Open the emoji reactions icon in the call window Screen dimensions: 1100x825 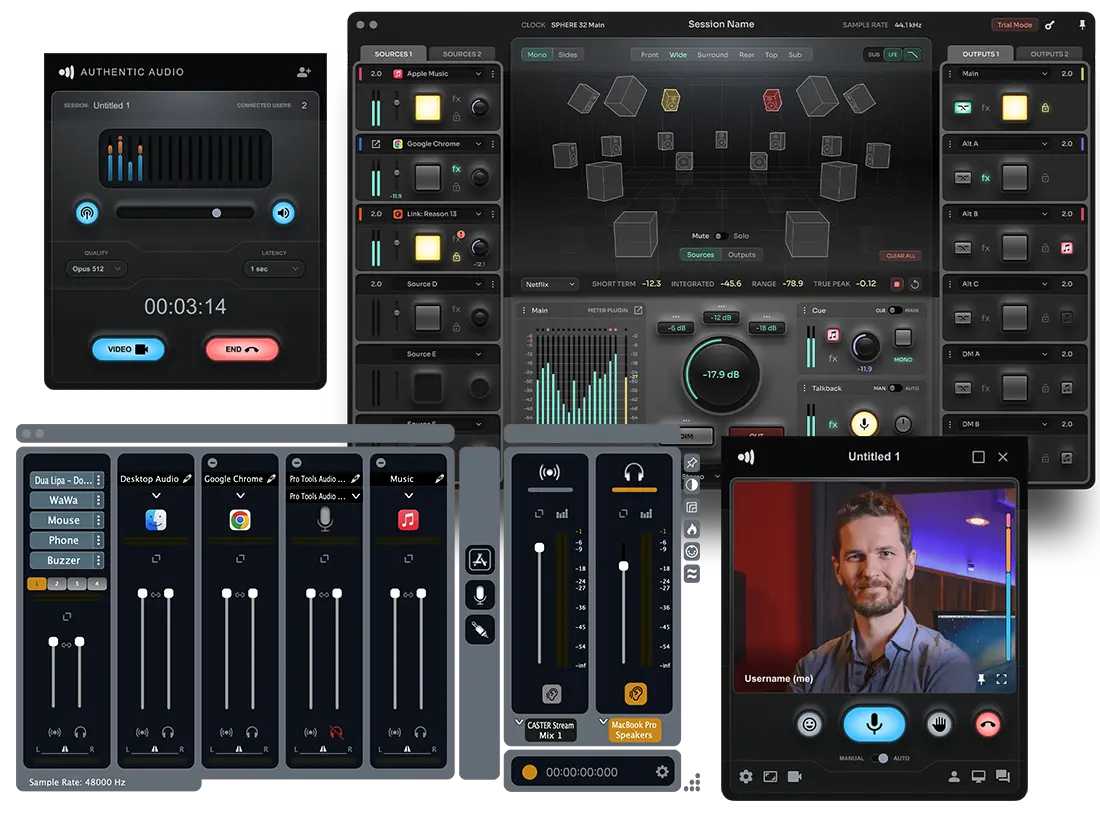pos(808,723)
